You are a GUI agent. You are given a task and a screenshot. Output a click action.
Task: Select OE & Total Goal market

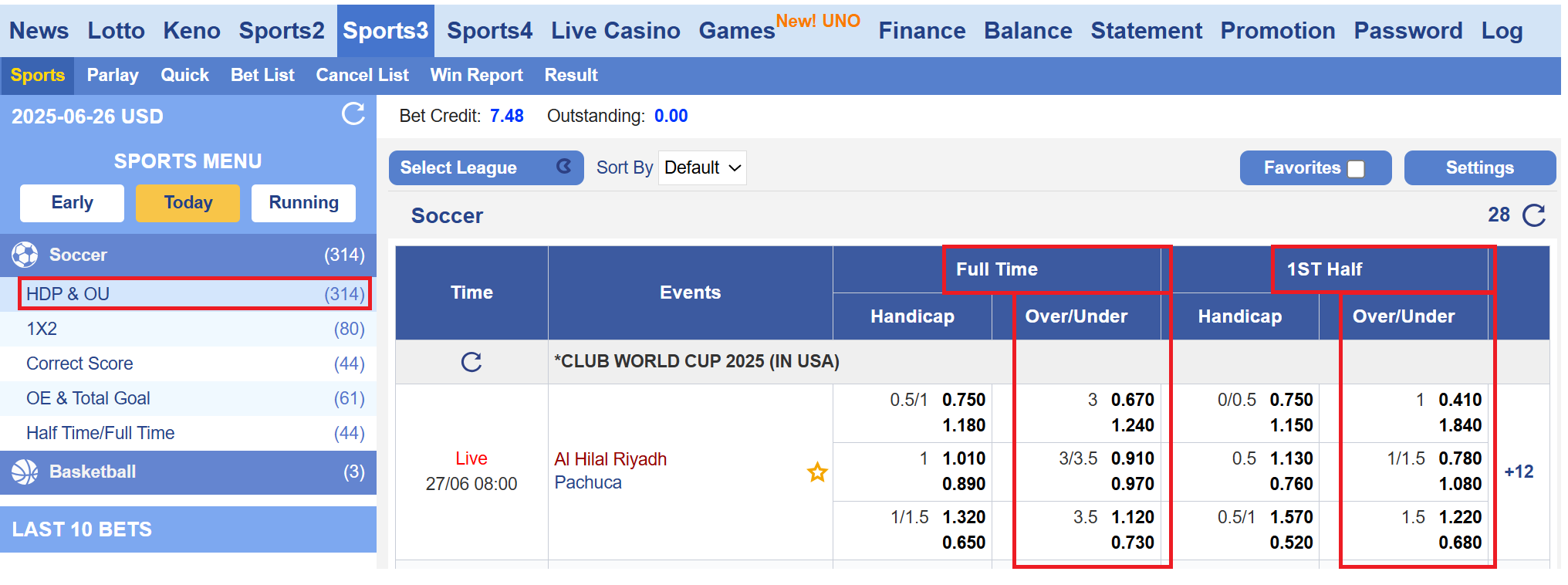(188, 398)
